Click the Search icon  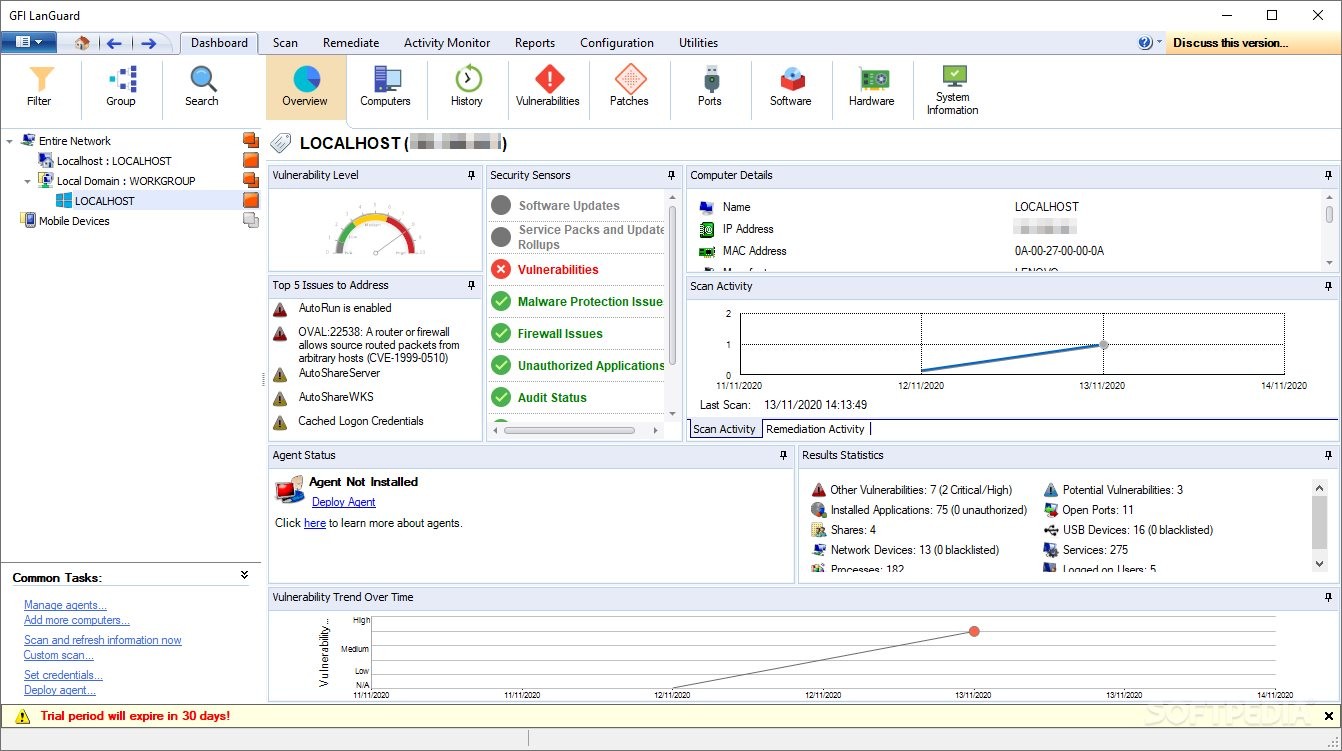pos(201,88)
